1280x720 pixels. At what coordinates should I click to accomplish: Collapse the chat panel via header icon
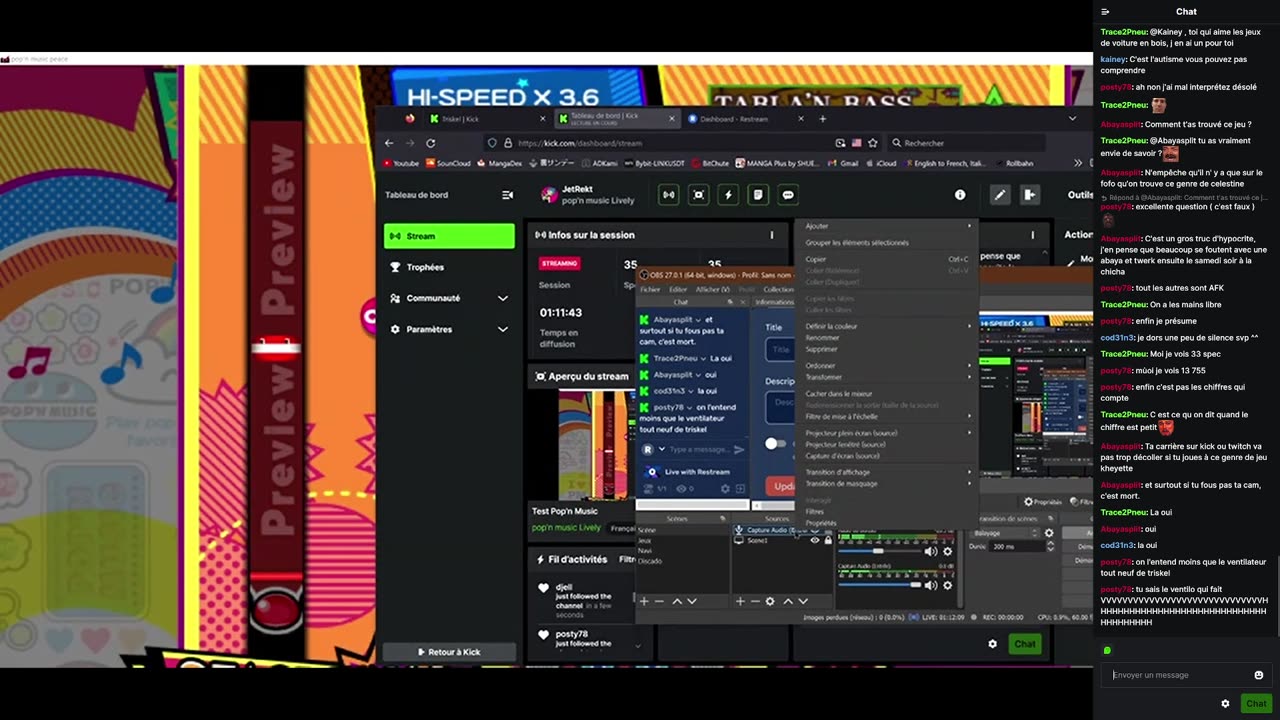(x=1105, y=12)
